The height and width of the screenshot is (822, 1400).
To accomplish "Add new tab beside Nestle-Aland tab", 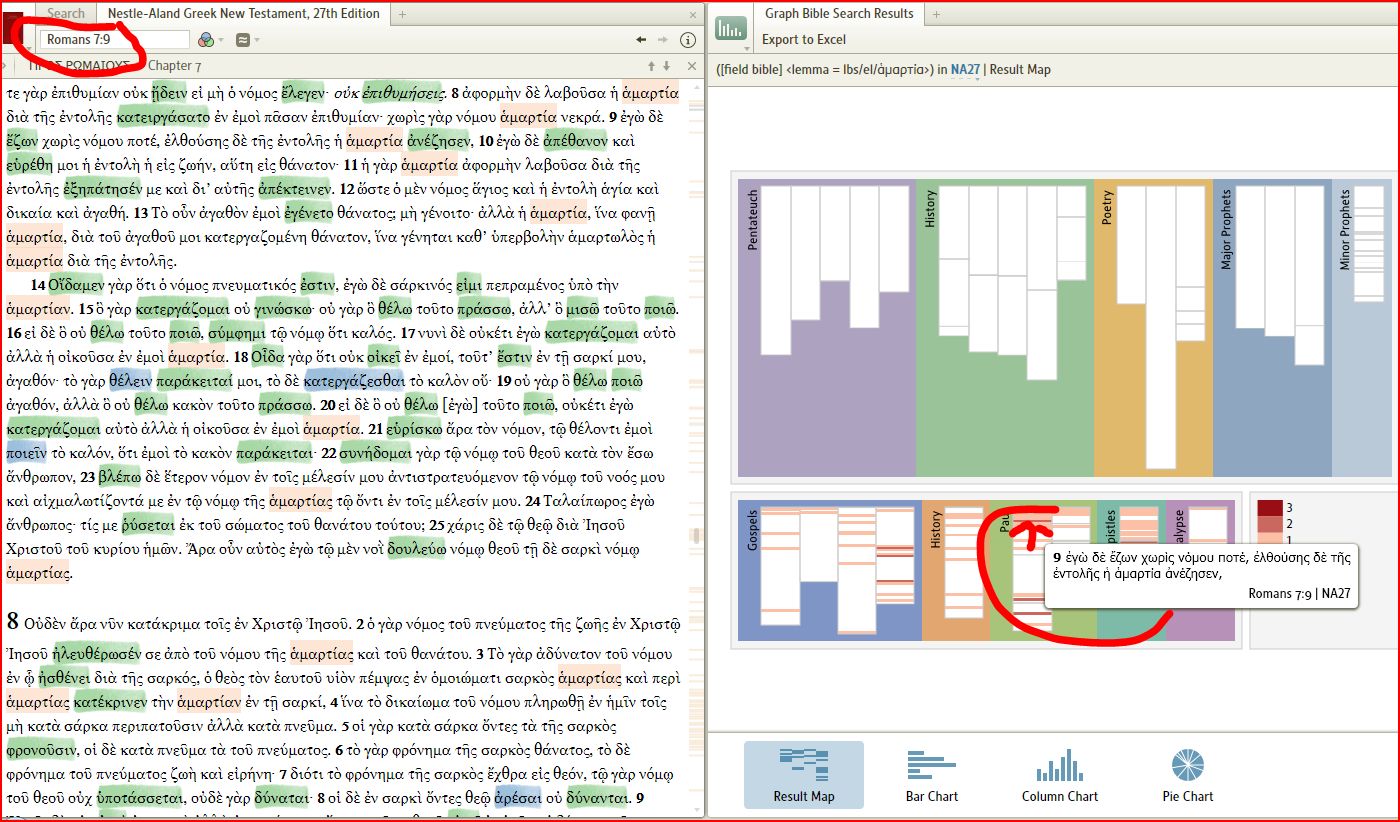I will point(402,14).
